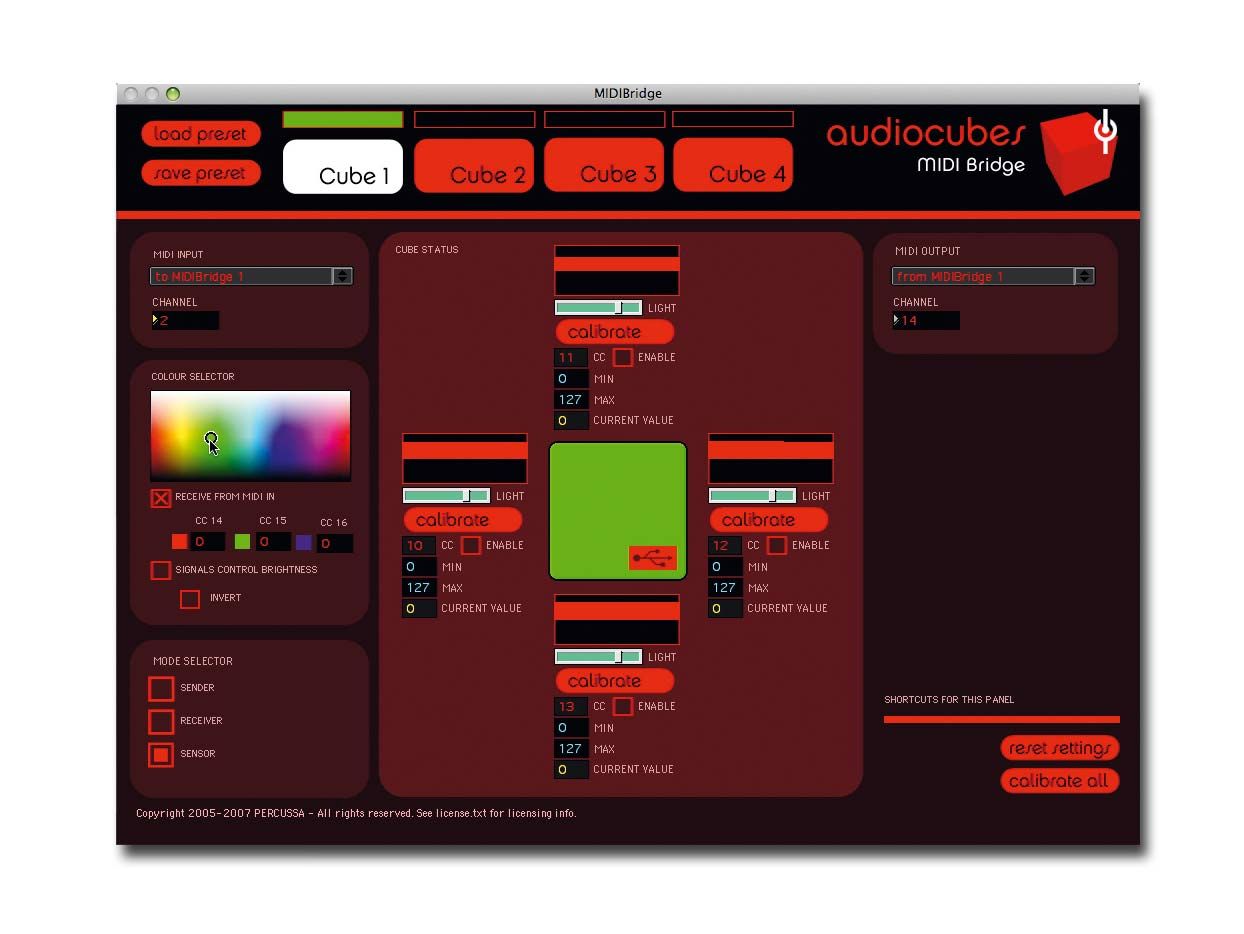Switch to Cube 4 tab
Image resolution: width=1244 pixels, height=934 pixels.
733,166
